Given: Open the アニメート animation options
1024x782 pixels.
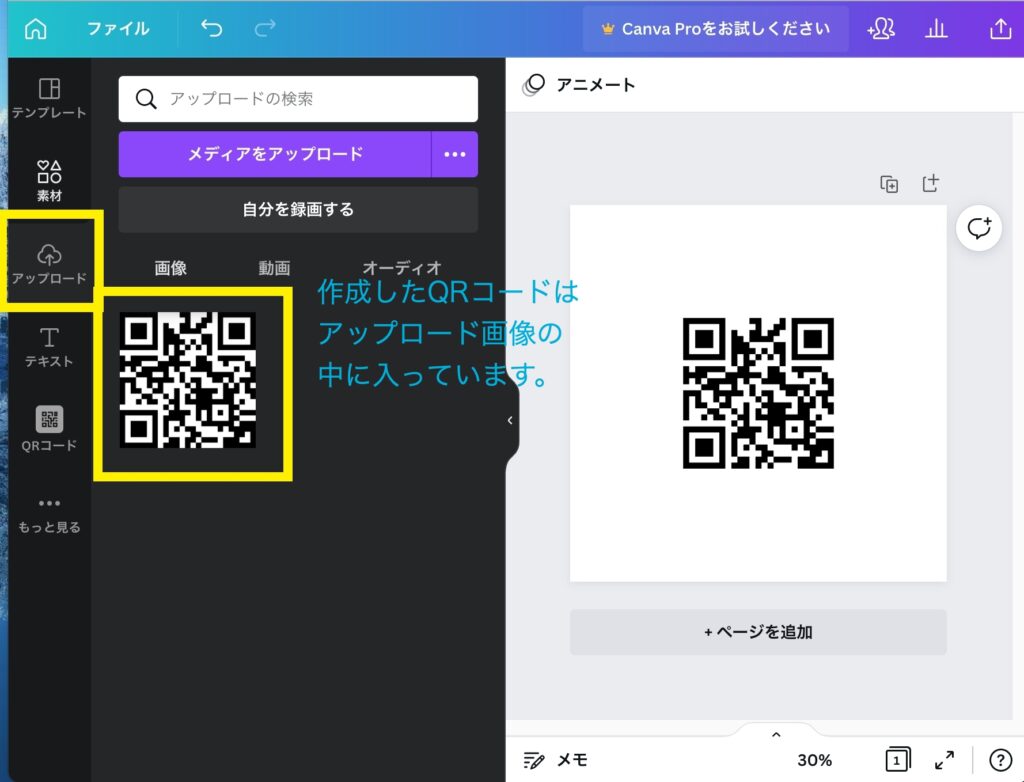Looking at the screenshot, I should [x=579, y=85].
